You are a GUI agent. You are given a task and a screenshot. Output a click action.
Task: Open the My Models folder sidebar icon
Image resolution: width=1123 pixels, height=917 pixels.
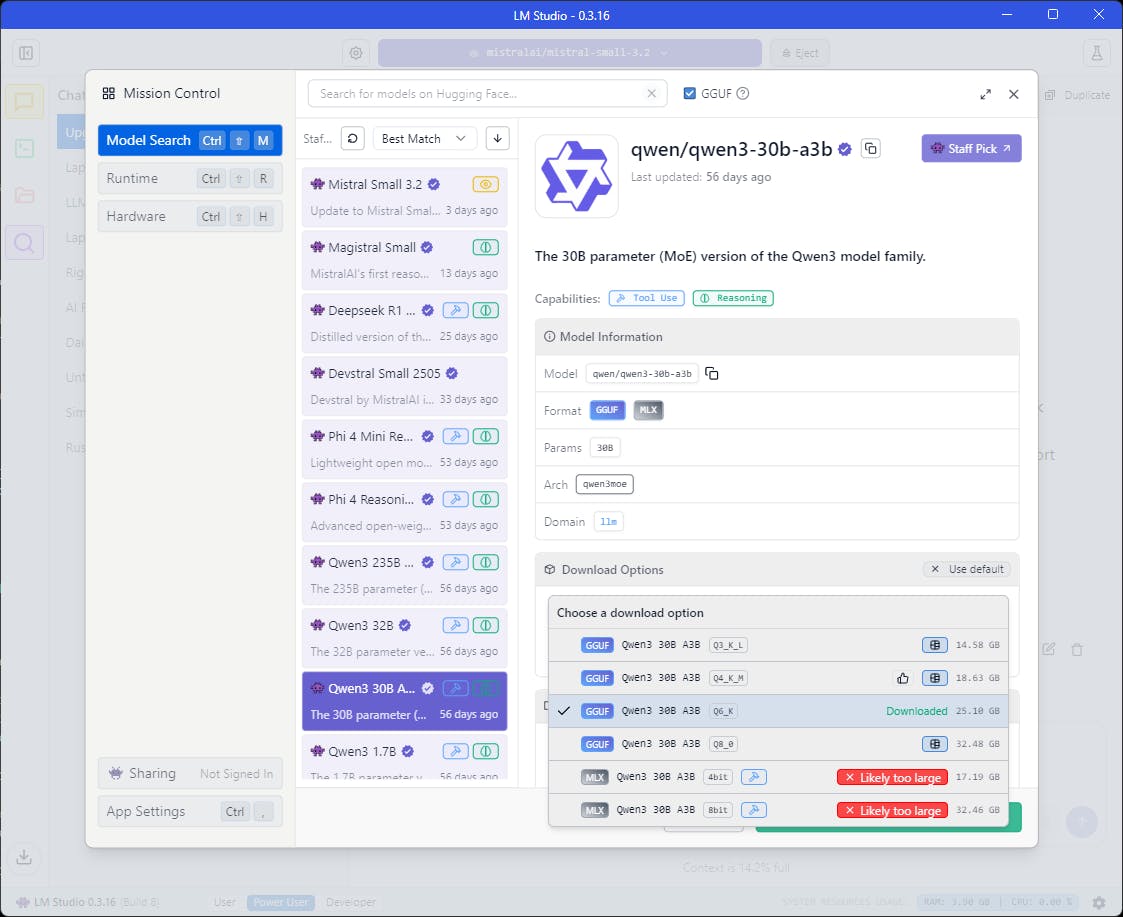coord(24,195)
